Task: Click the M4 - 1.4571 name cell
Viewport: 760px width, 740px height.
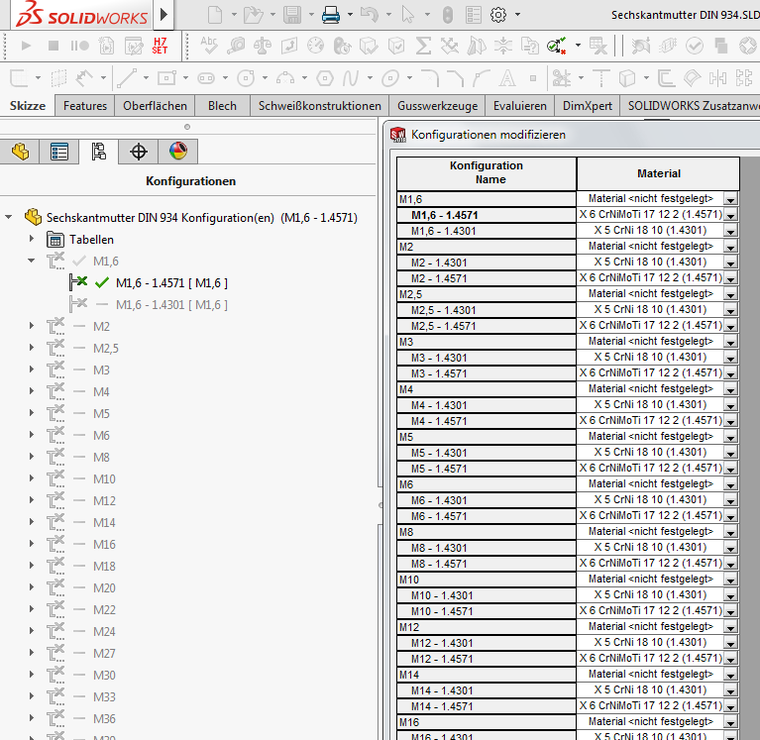Action: [486, 421]
